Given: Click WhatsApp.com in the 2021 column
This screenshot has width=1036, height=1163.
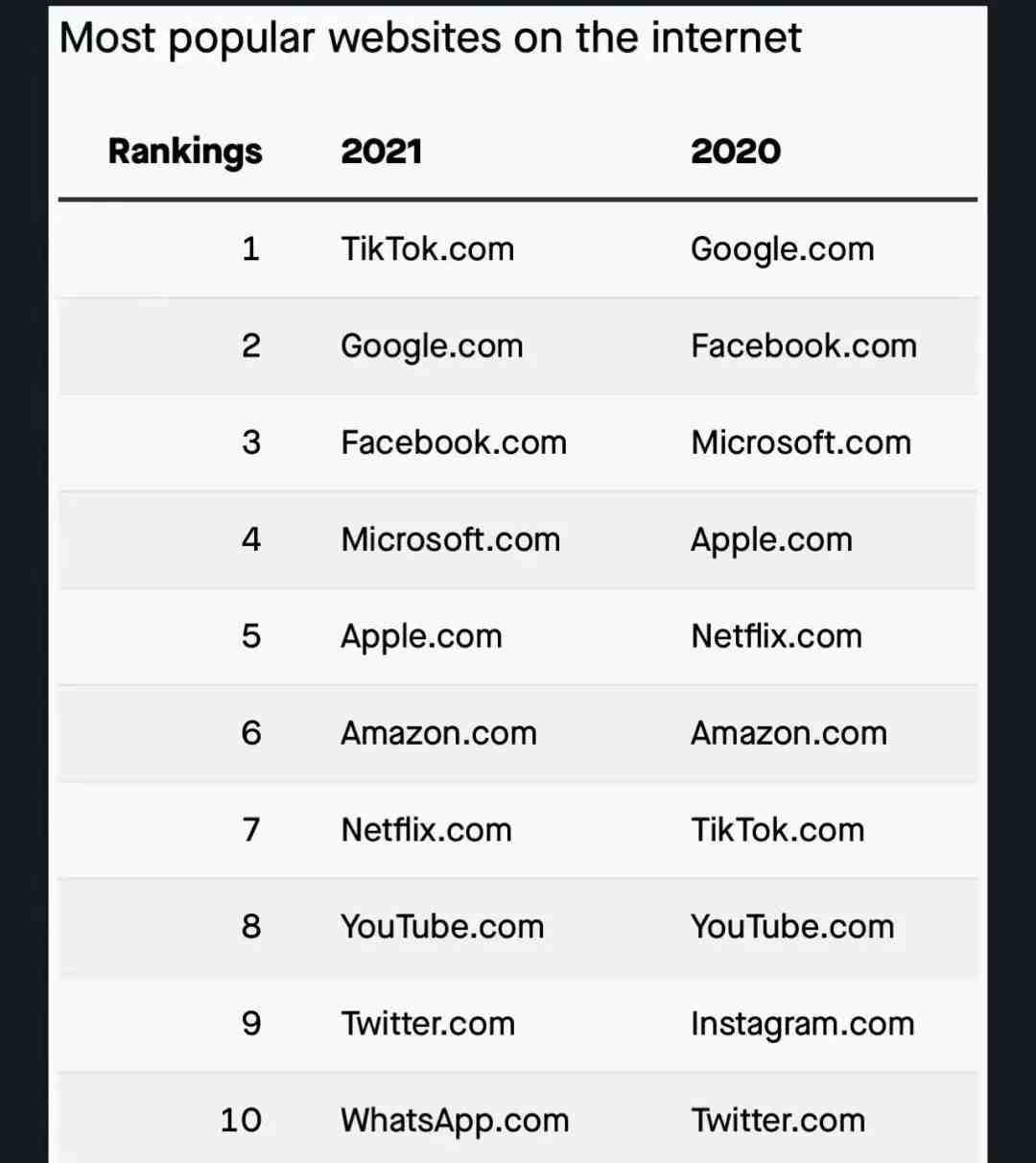Looking at the screenshot, I should point(456,1122).
